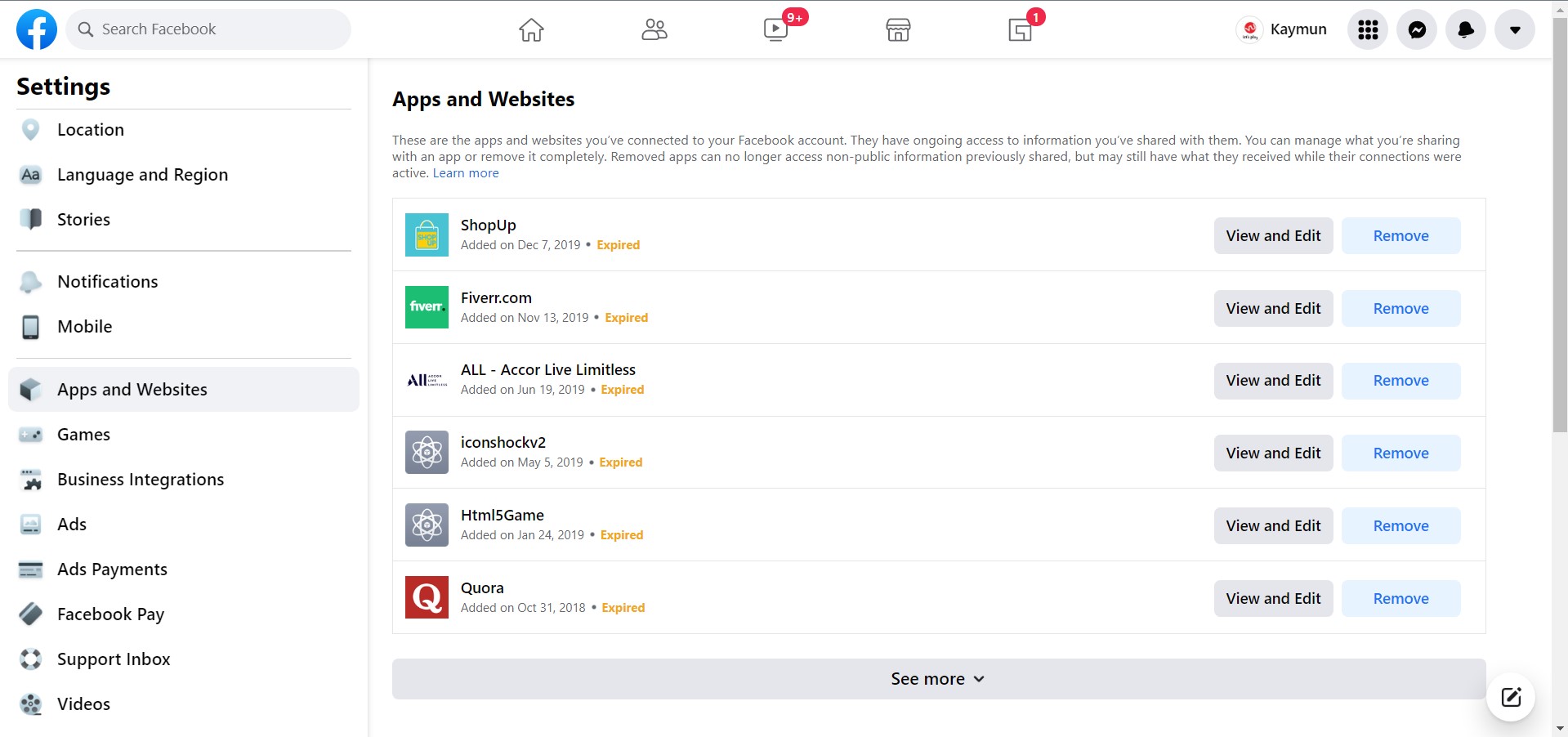Click the Games controller icon
Screen dimensions: 1568x737
30,435
